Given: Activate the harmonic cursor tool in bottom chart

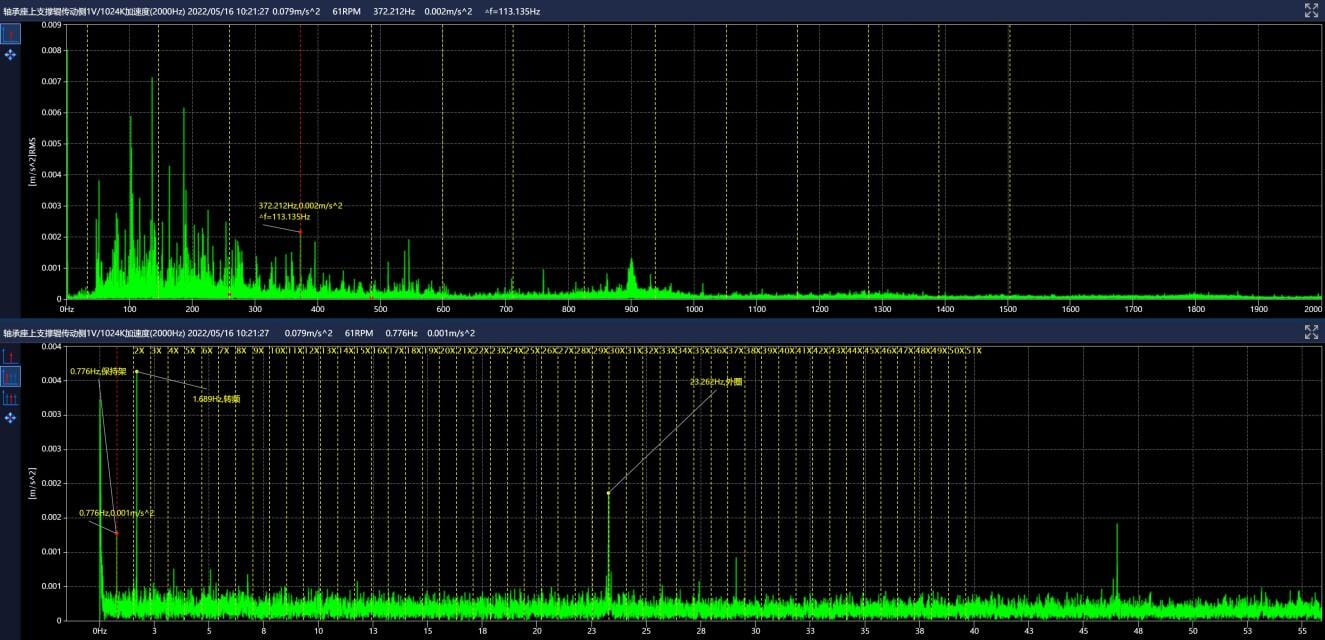Looking at the screenshot, I should tap(10, 377).
